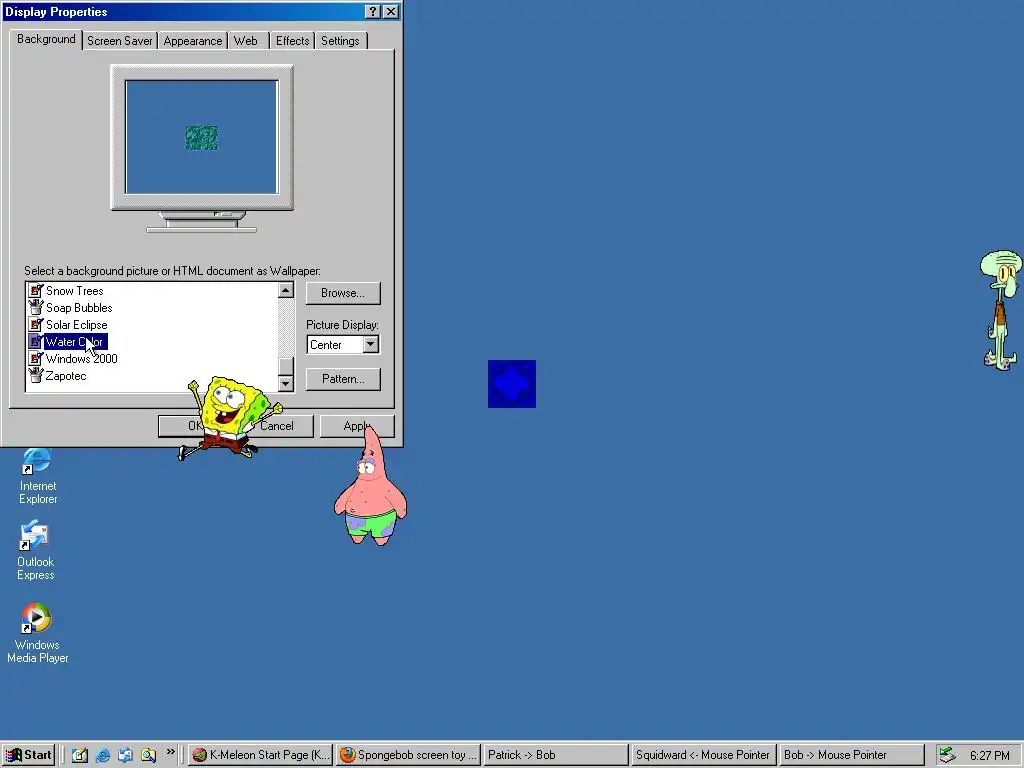
Task: Click Cancel in Display Properties
Action: (x=276, y=426)
